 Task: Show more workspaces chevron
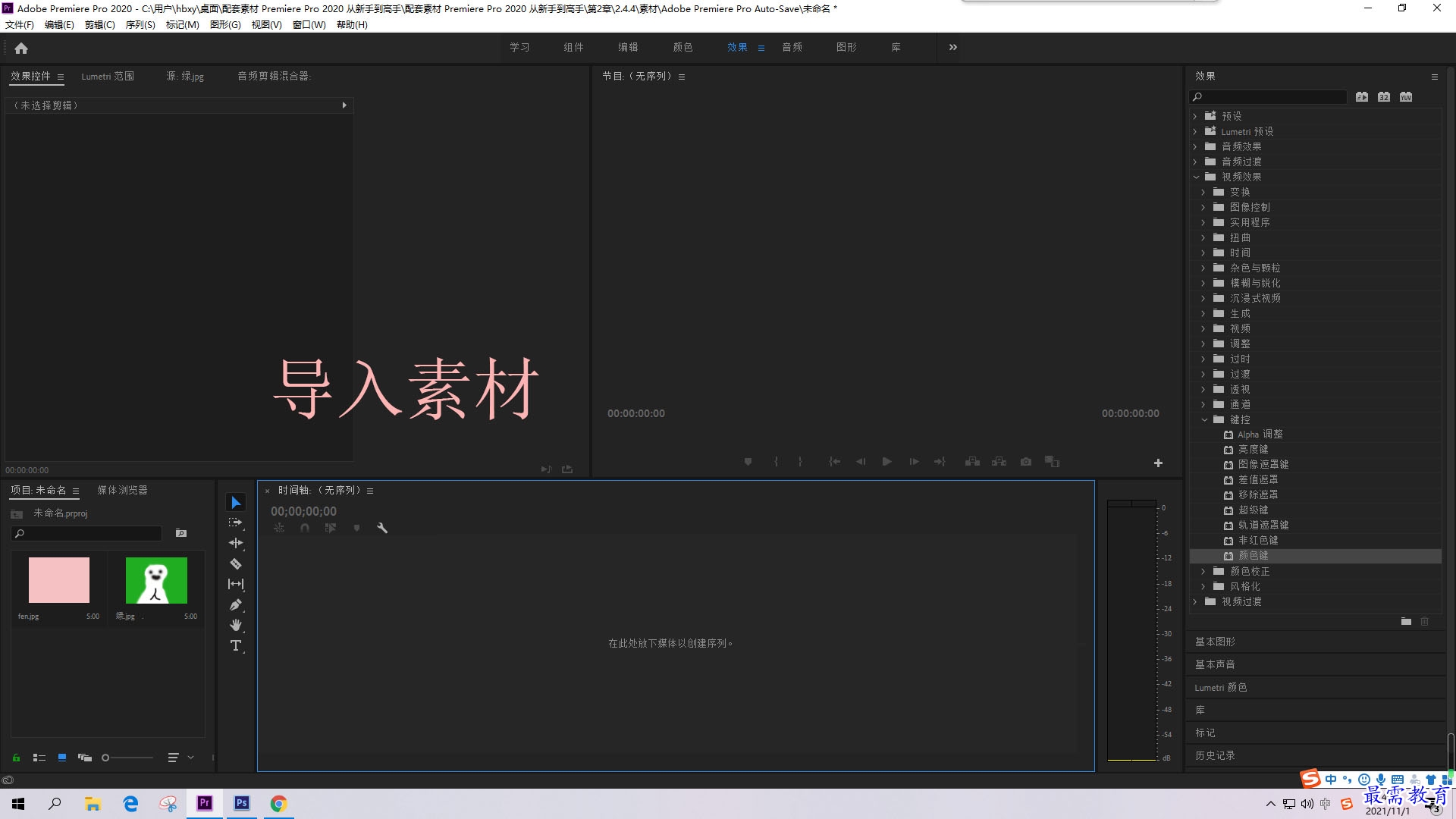pyautogui.click(x=953, y=47)
